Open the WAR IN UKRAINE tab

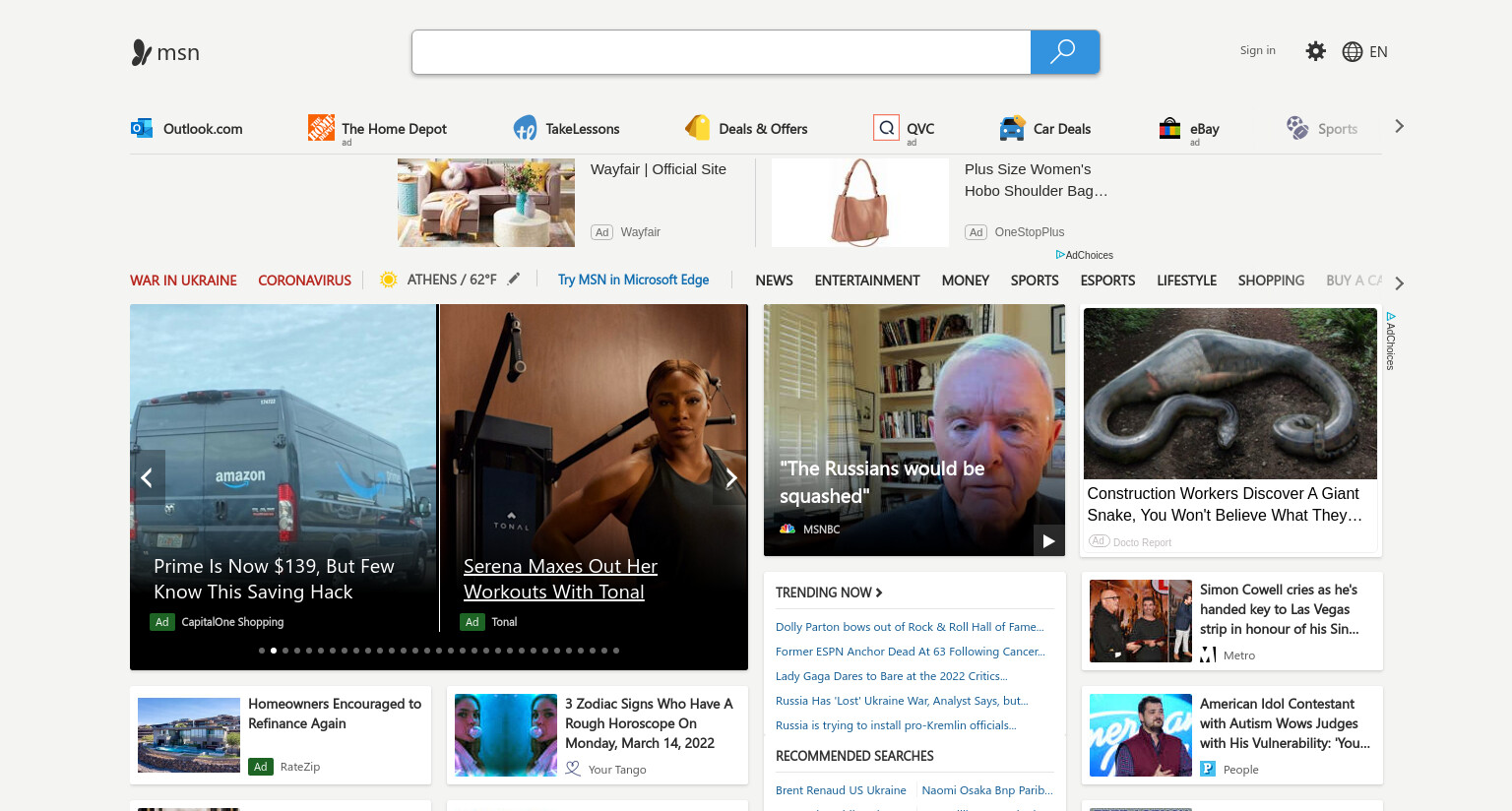click(183, 281)
